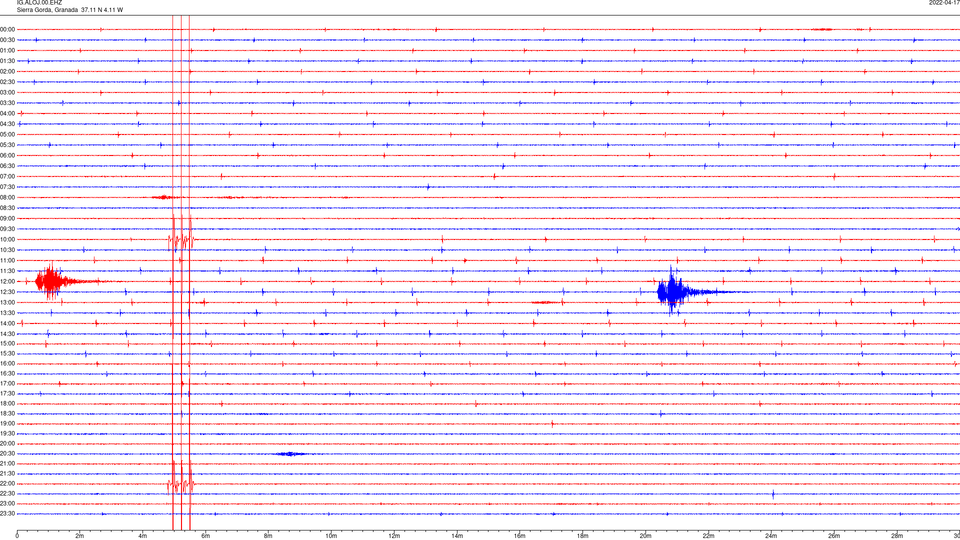Select the 06:30 time label

7,166
